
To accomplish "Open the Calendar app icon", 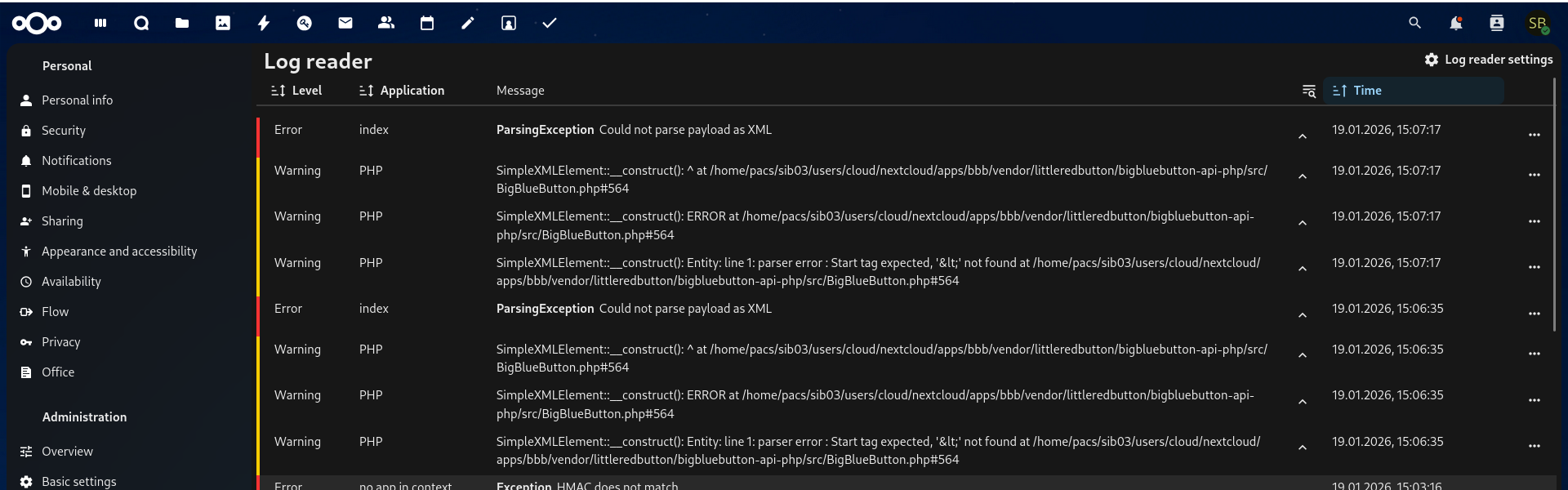I will tap(427, 24).
